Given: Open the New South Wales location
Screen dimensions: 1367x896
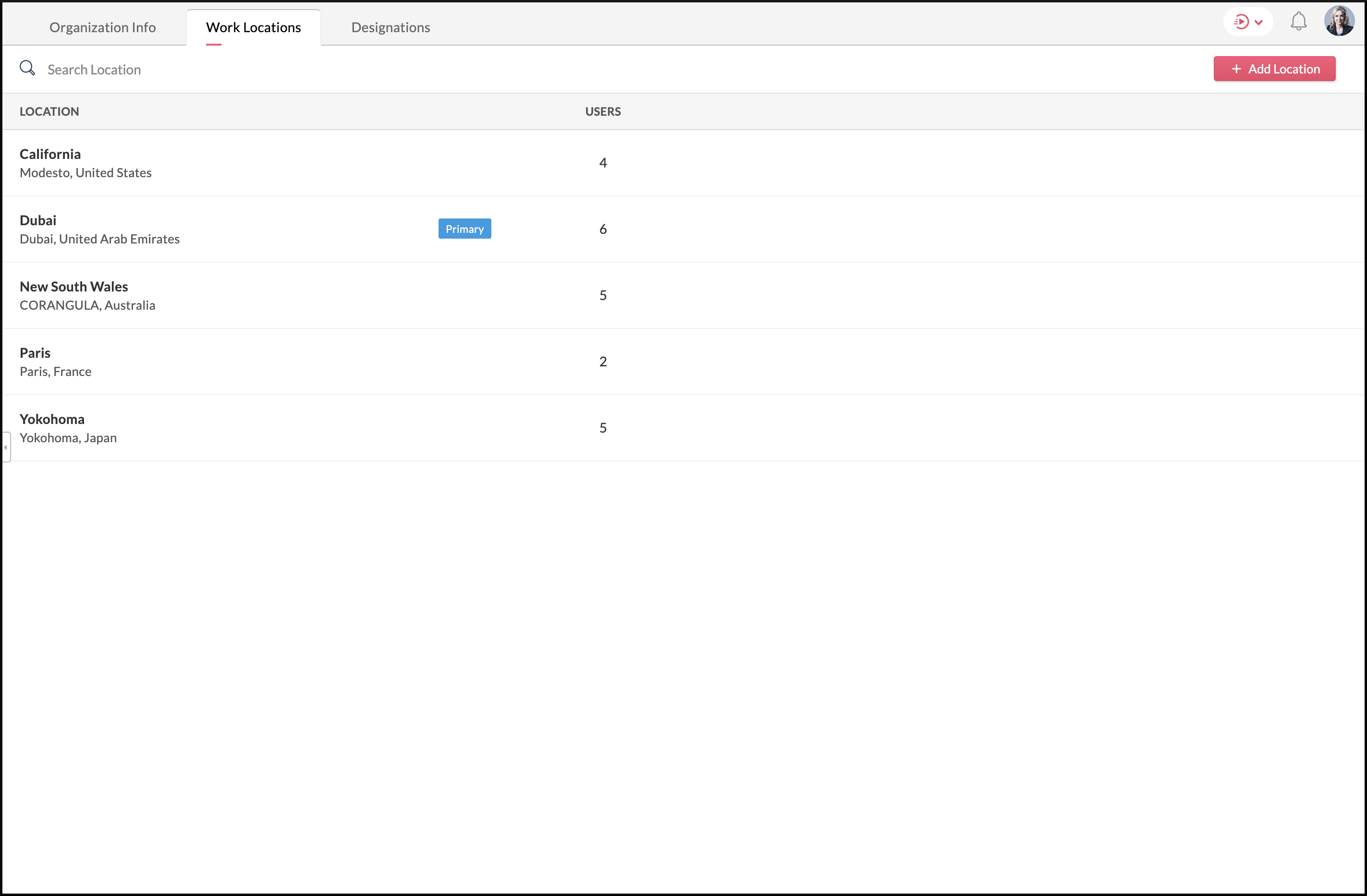Looking at the screenshot, I should coord(73,287).
